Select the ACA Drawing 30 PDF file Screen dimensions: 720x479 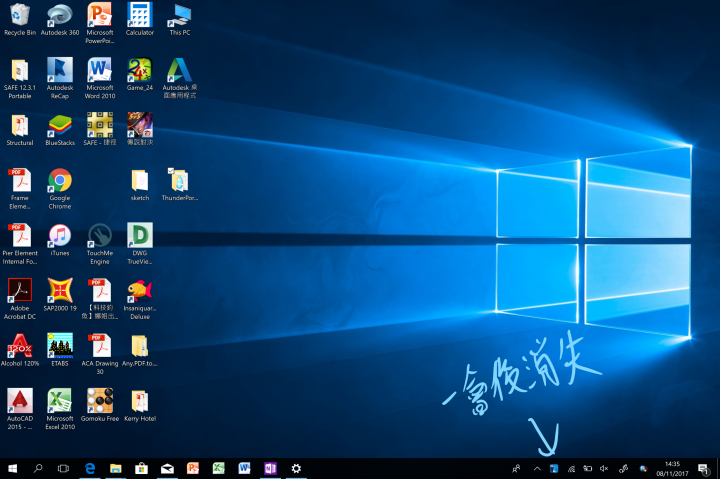100,354
